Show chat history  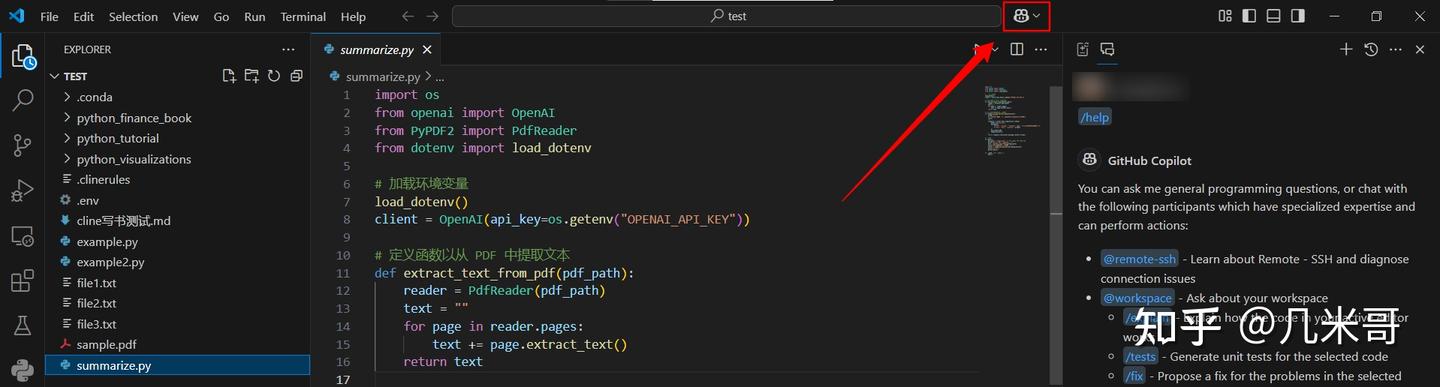pos(1371,49)
